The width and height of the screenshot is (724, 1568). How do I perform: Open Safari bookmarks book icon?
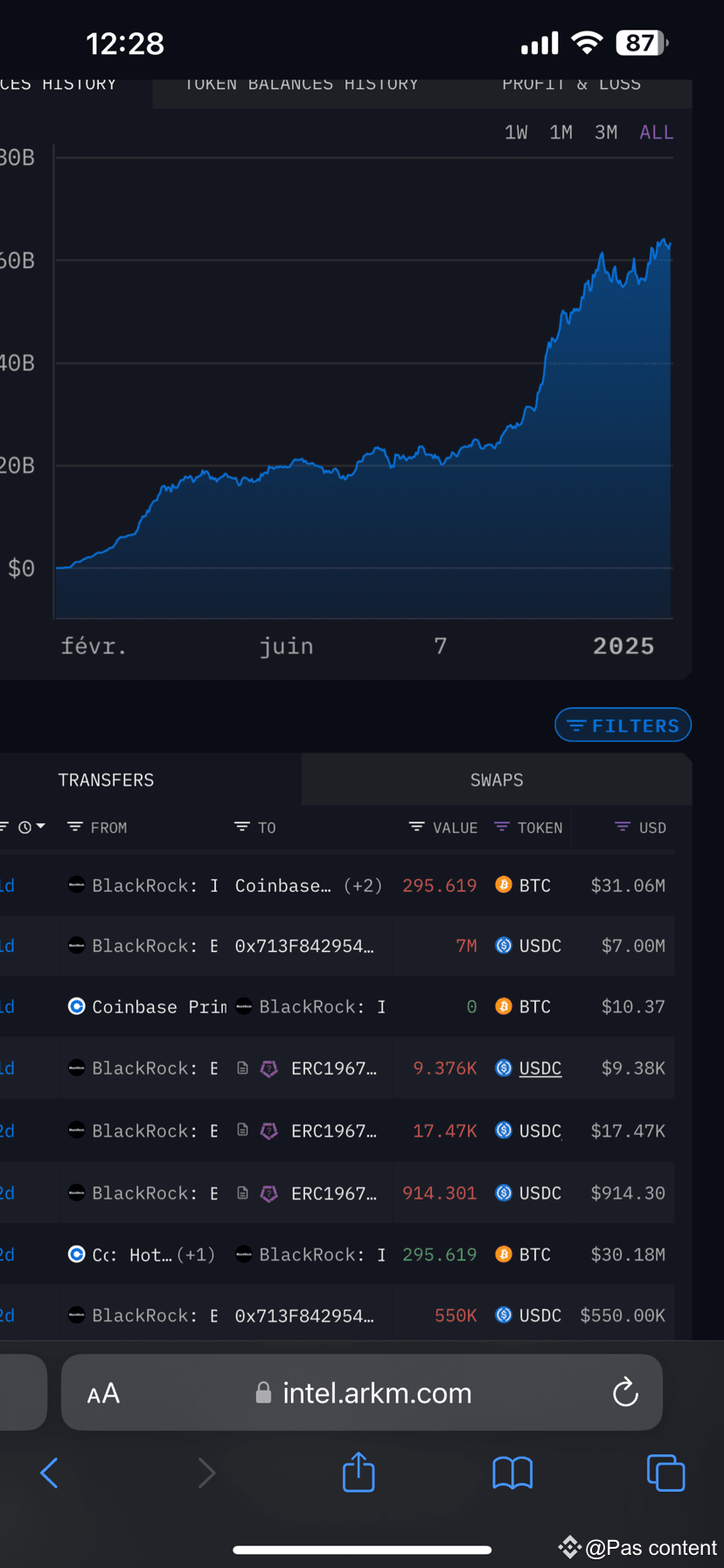[512, 1473]
